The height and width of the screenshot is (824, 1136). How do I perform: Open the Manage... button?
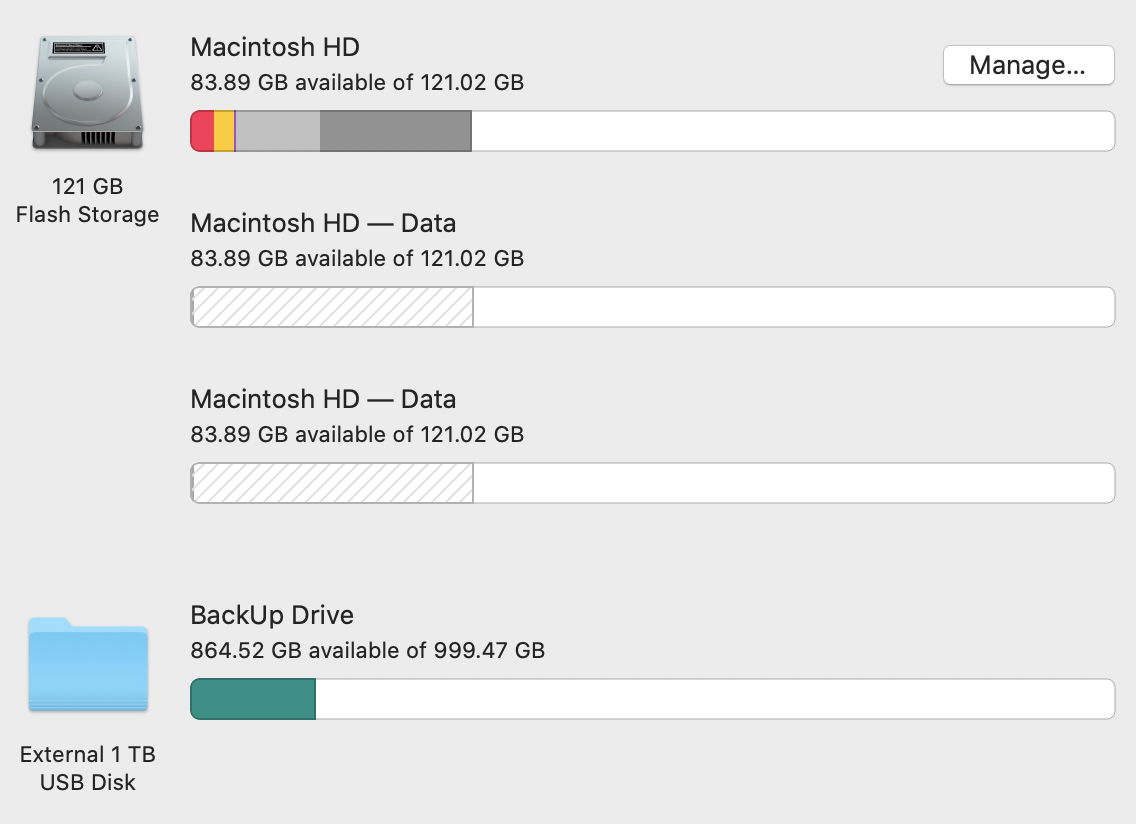point(1028,66)
